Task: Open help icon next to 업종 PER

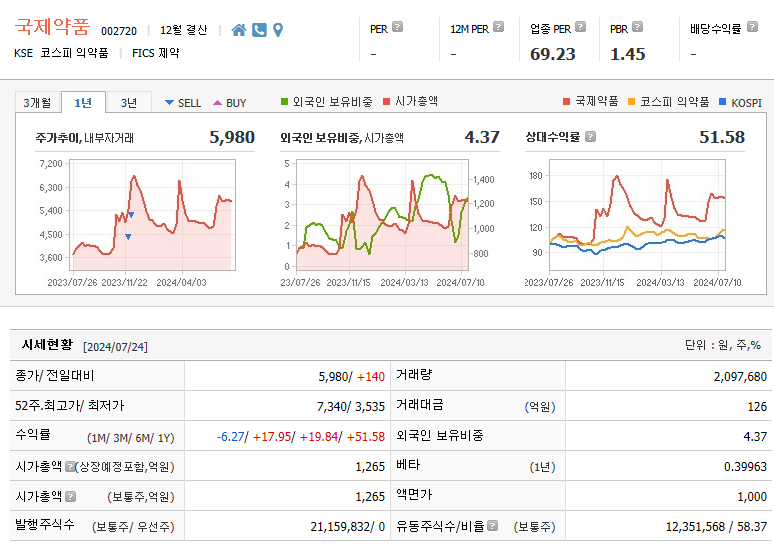Action: 581,27
